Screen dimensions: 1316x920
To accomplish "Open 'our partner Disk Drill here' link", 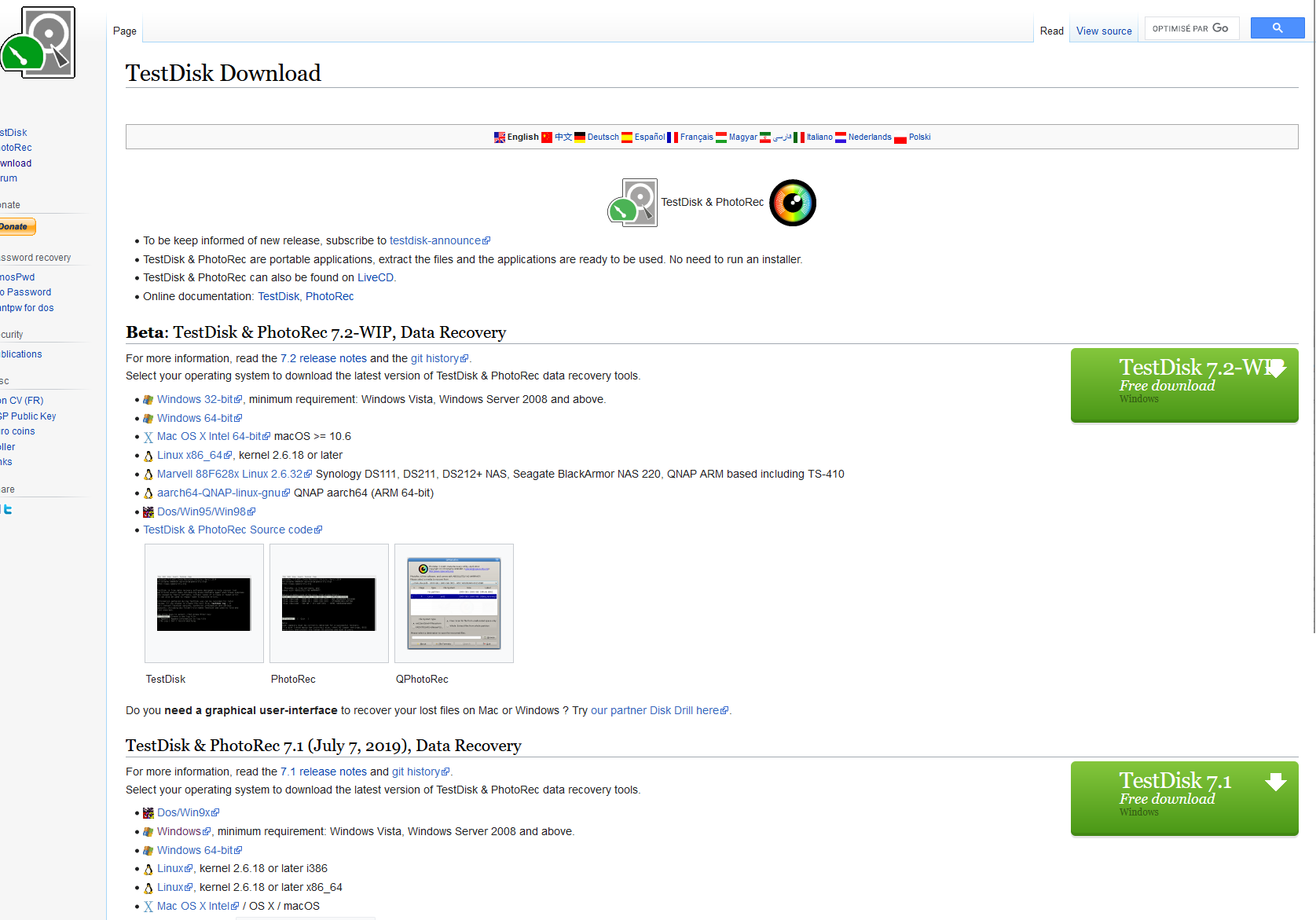I will coord(660,710).
